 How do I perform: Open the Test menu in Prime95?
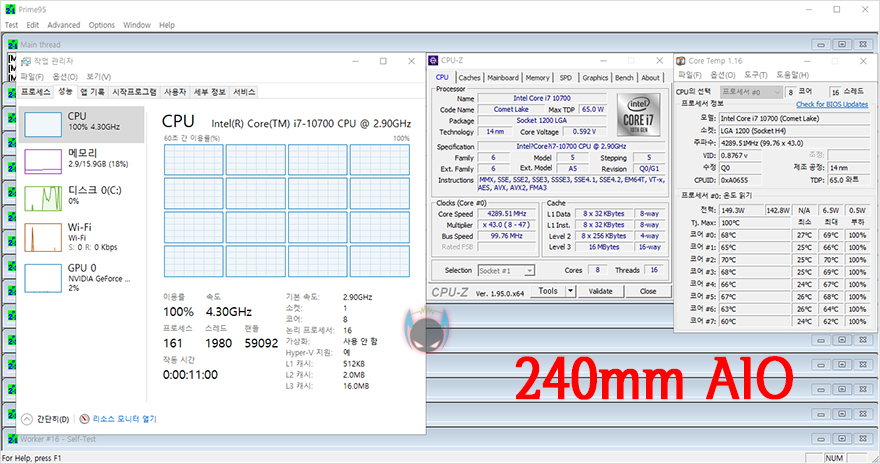pyautogui.click(x=11, y=25)
